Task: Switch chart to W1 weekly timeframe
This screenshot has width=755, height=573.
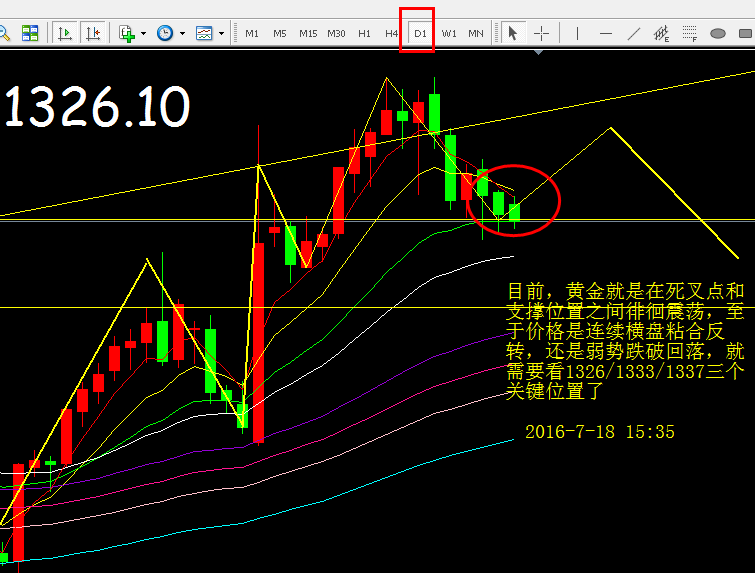Action: 449,34
